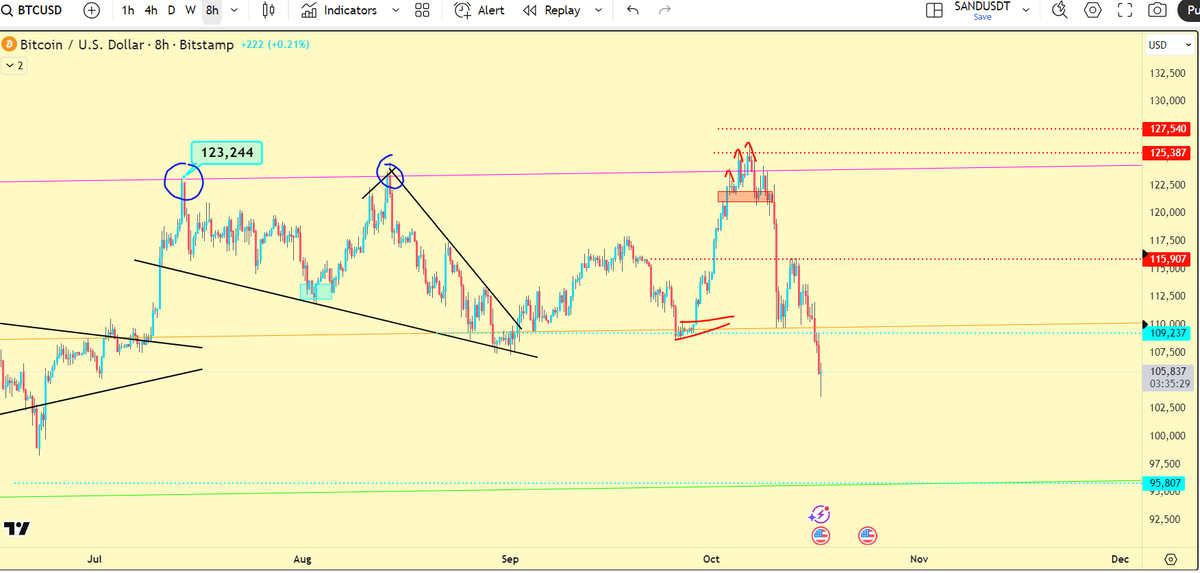This screenshot has height=573, width=1200.
Task: Click the 03:35:29 bar countdown
Action: (1167, 384)
